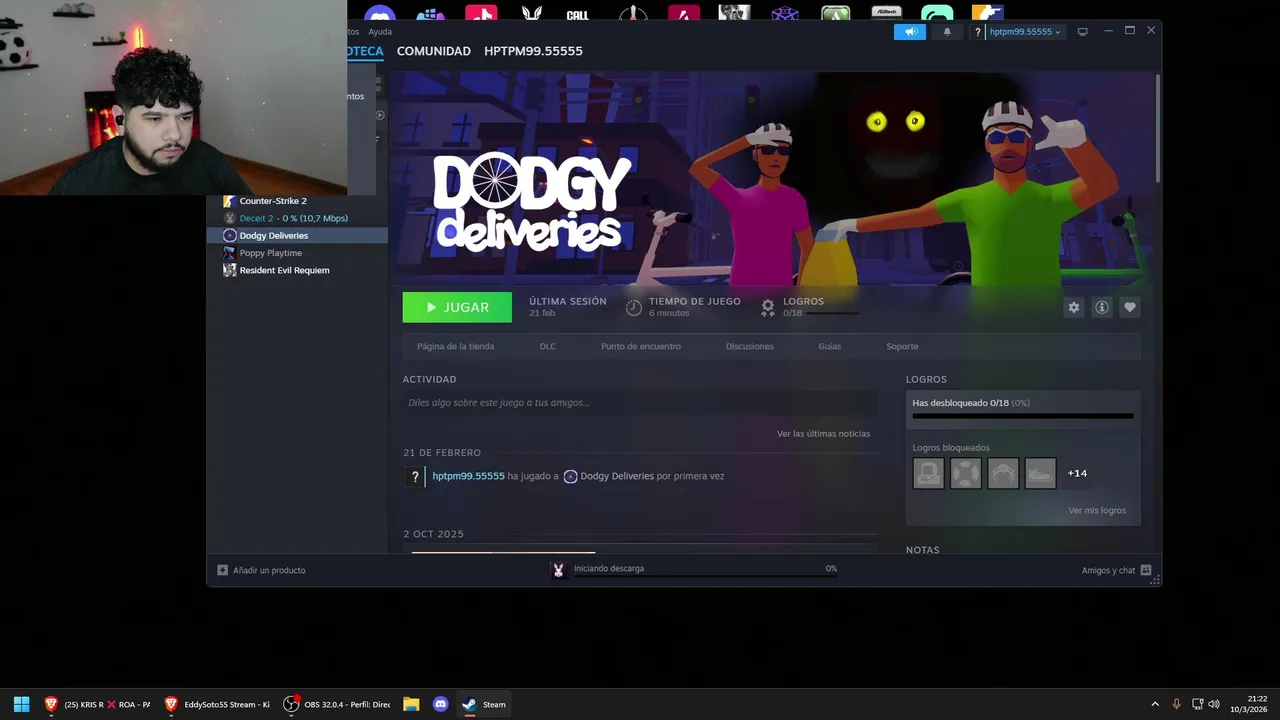Image resolution: width=1280 pixels, height=720 pixels.
Task: Select Poppy Playtime in the library list
Action: click(x=271, y=253)
